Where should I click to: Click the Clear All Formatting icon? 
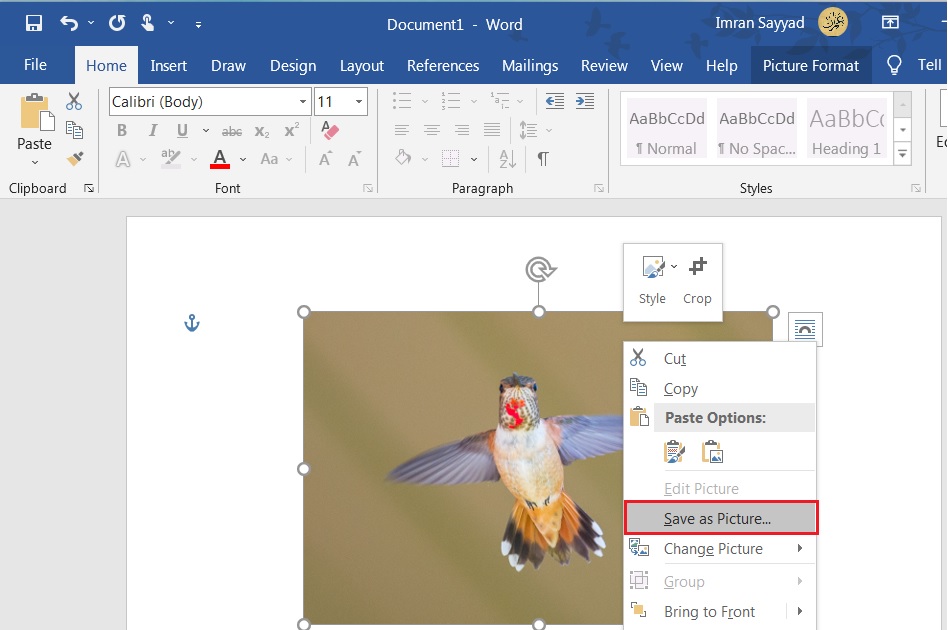[329, 131]
